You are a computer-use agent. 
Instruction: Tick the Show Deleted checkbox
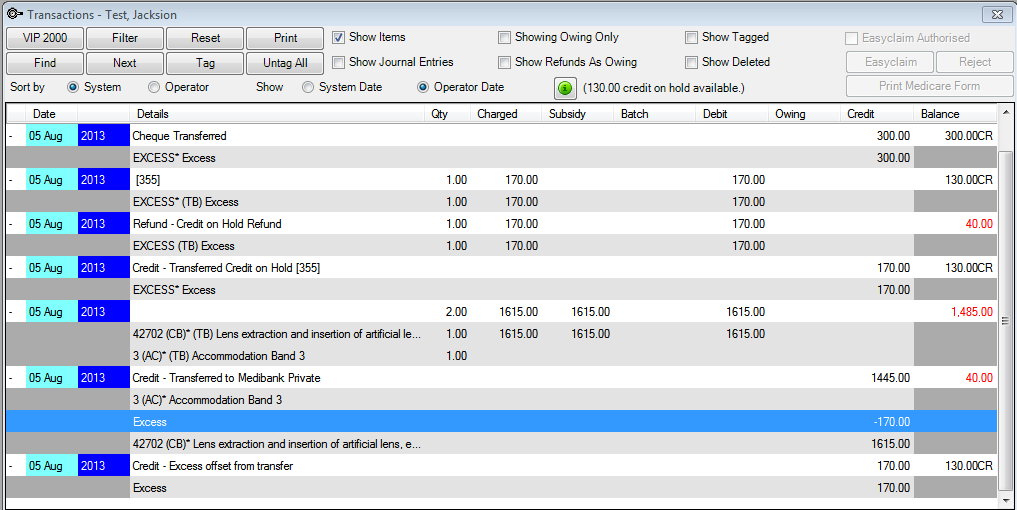tap(691, 62)
